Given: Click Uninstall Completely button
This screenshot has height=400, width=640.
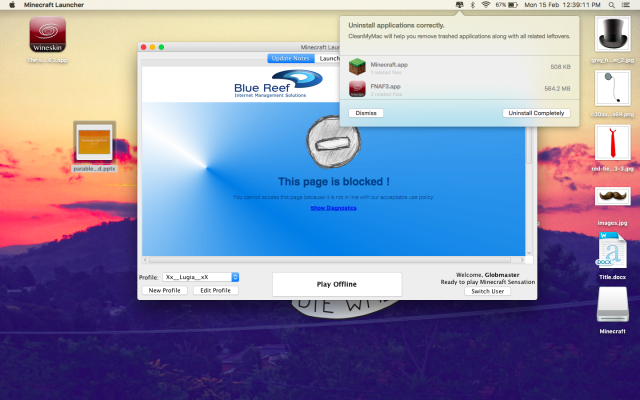Looking at the screenshot, I should (x=536, y=113).
